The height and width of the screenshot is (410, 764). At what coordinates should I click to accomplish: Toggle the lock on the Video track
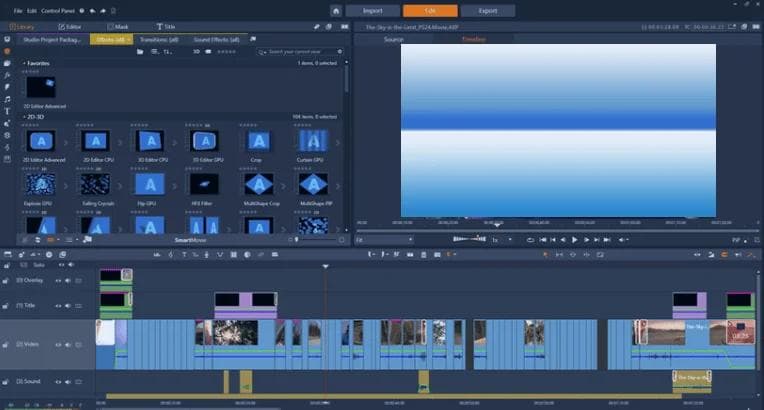pyautogui.click(x=5, y=345)
